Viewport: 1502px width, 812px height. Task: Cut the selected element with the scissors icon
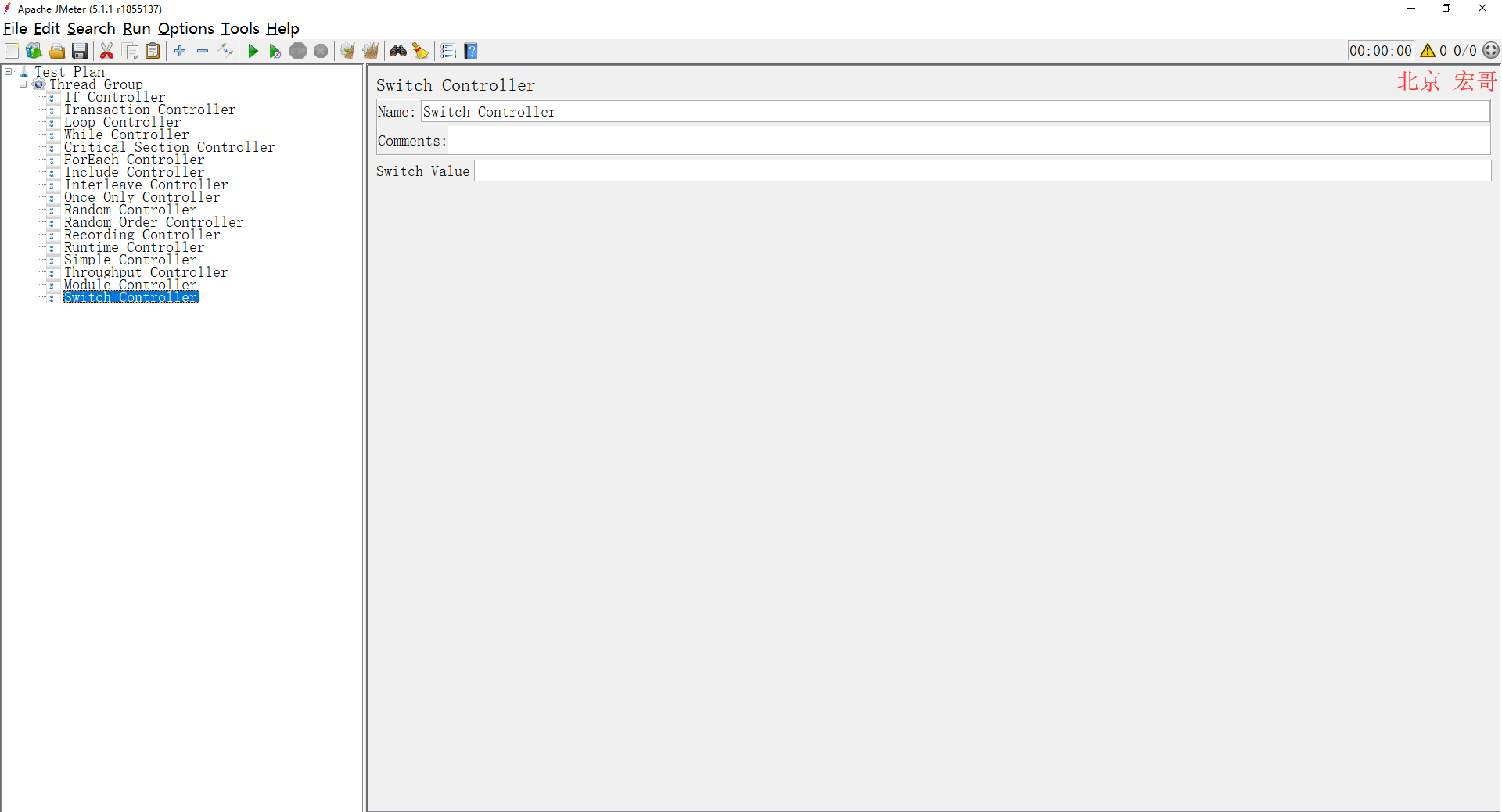click(x=107, y=51)
